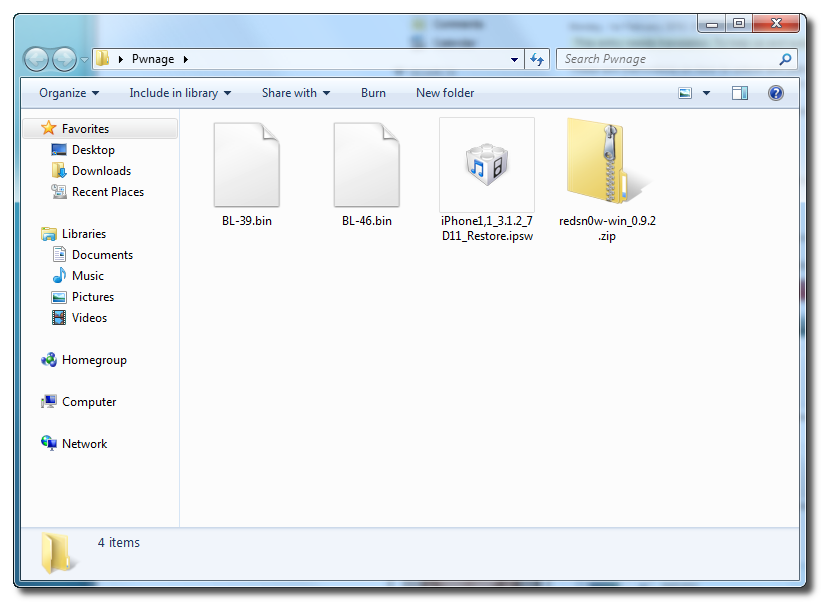Viewport: 821px width, 602px height.
Task: Click the Downloads folder icon
Action: click(59, 170)
